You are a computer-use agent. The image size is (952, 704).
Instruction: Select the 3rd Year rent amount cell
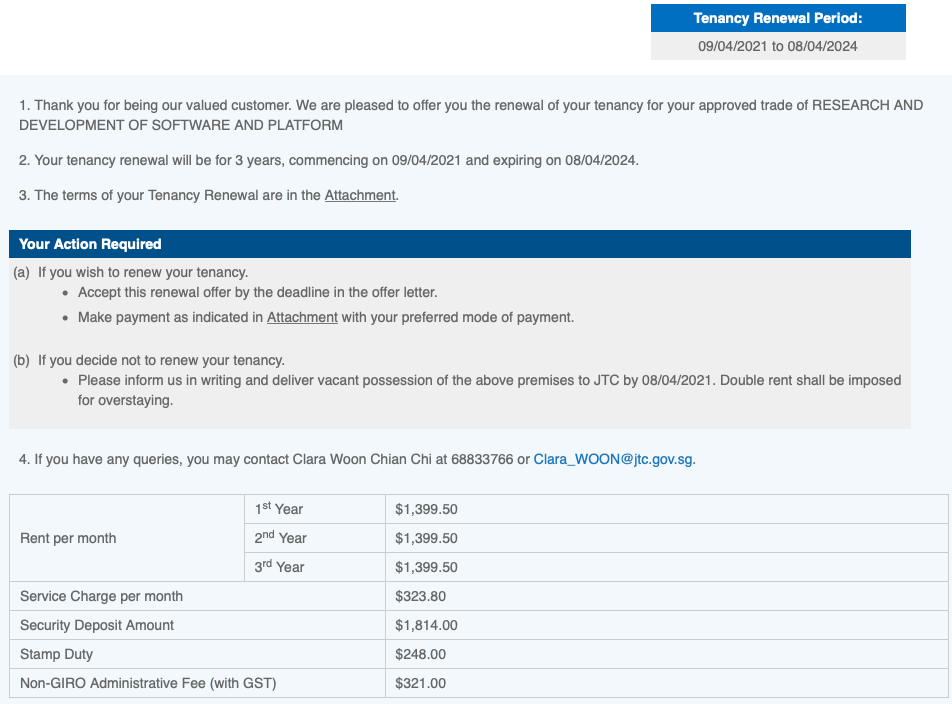(667, 567)
